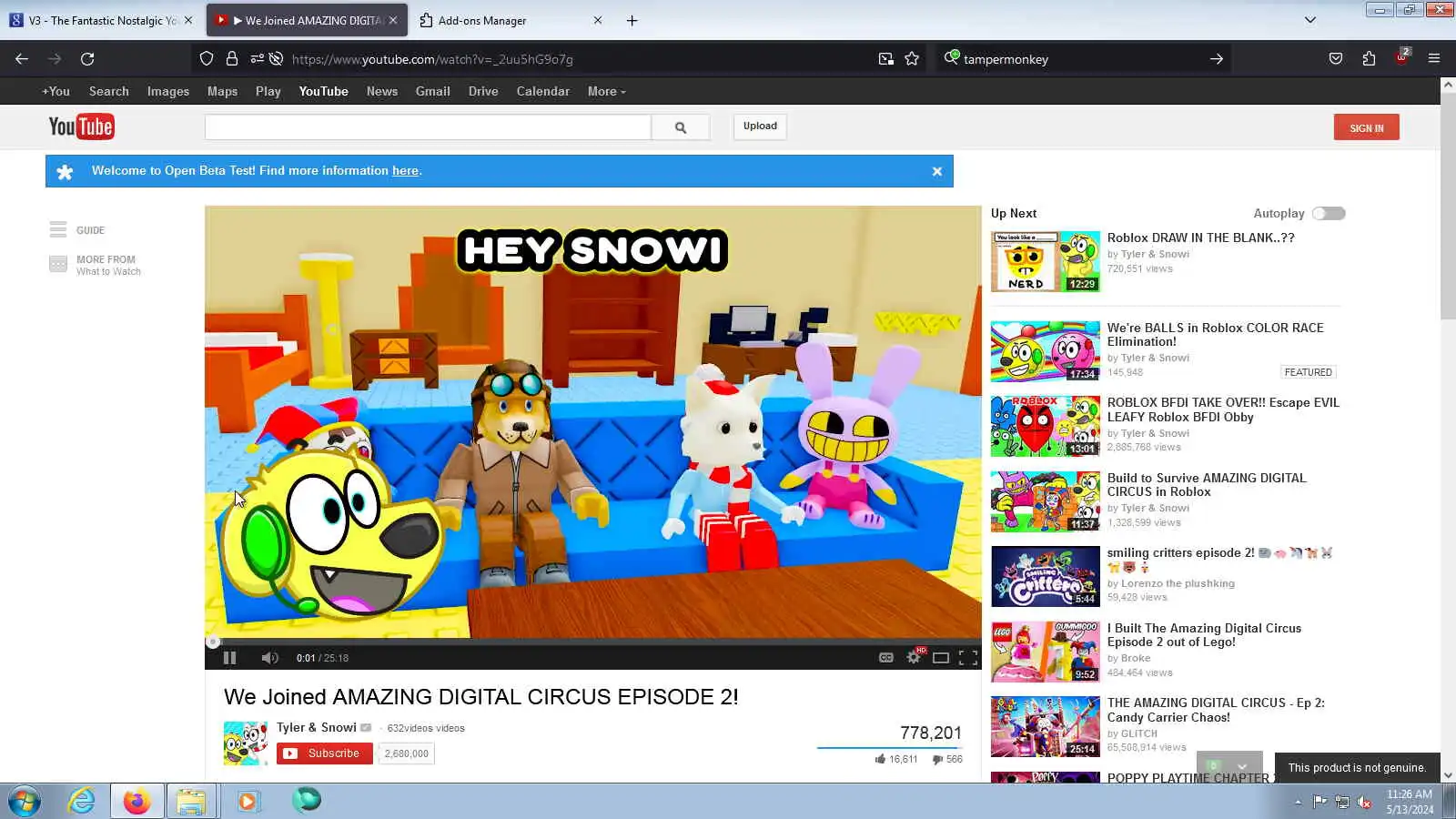Viewport: 1456px width, 819px height.
Task: Follow the 'here' link in the banner
Action: pos(405,170)
